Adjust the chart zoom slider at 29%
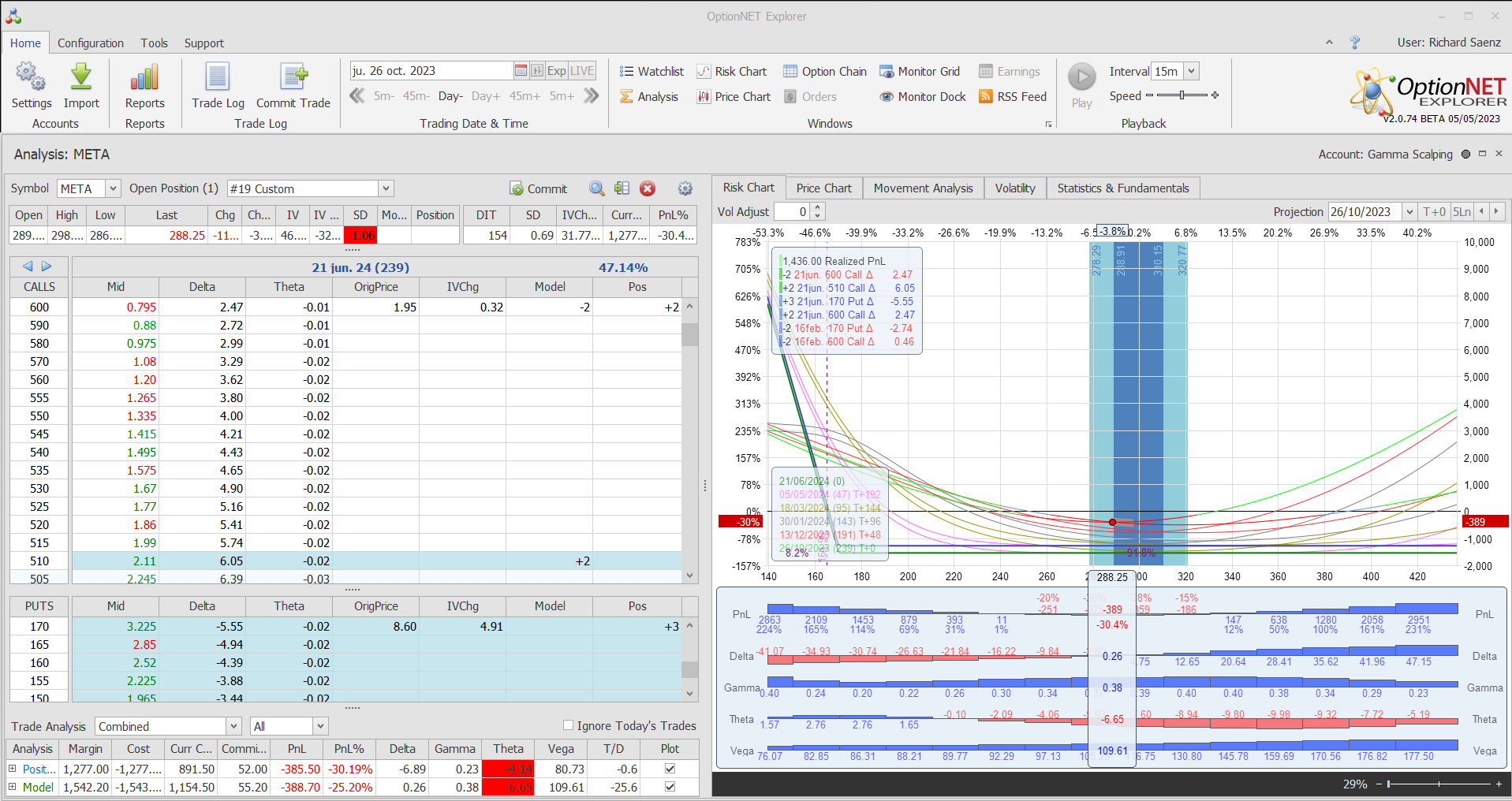 pos(1439,784)
